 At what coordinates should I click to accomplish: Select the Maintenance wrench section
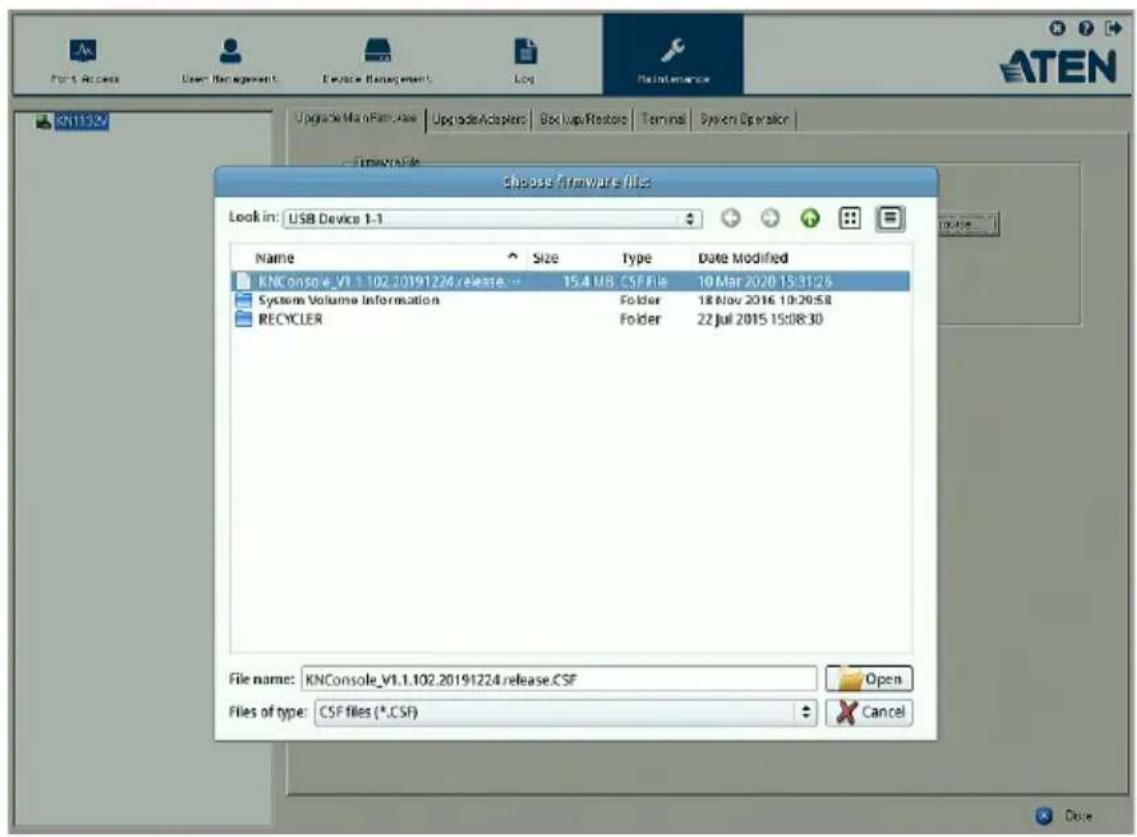tap(673, 55)
